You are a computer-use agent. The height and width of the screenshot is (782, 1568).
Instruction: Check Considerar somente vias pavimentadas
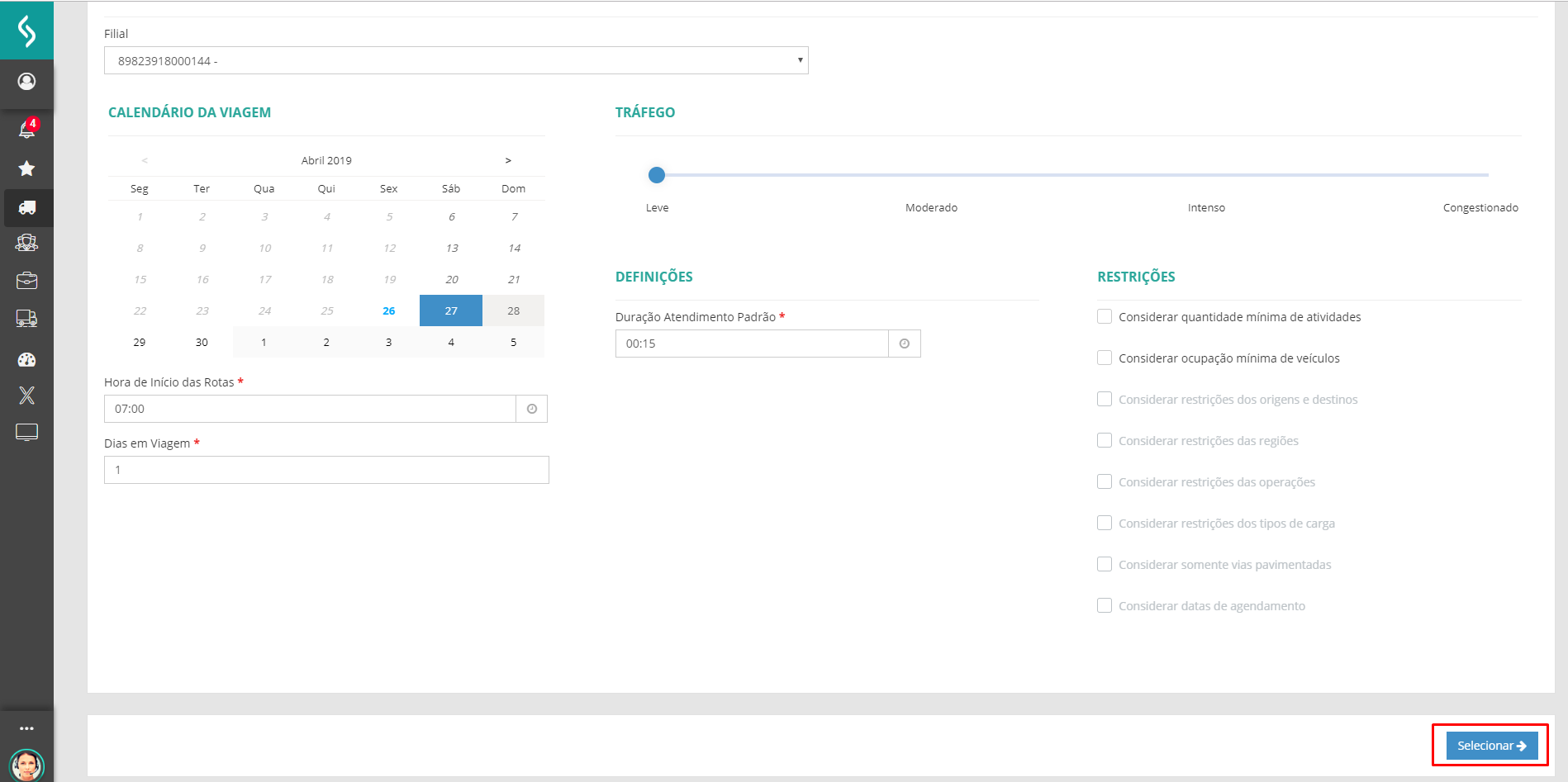coord(1105,564)
